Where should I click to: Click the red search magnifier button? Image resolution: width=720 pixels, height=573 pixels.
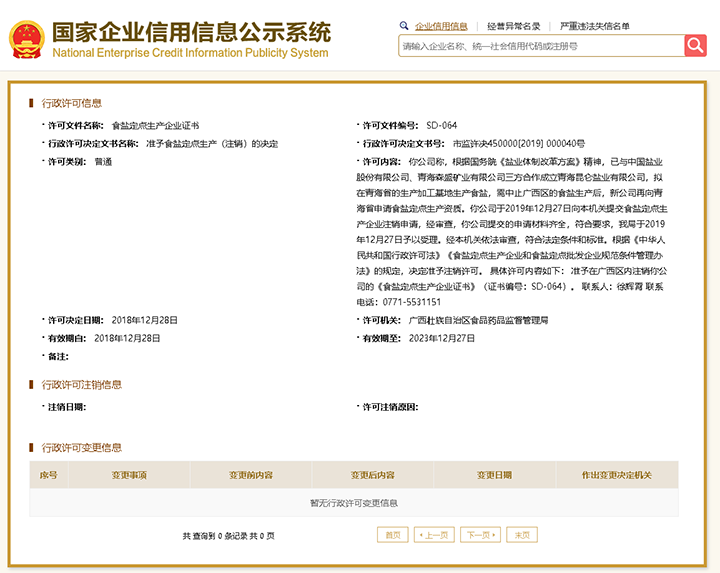695,45
